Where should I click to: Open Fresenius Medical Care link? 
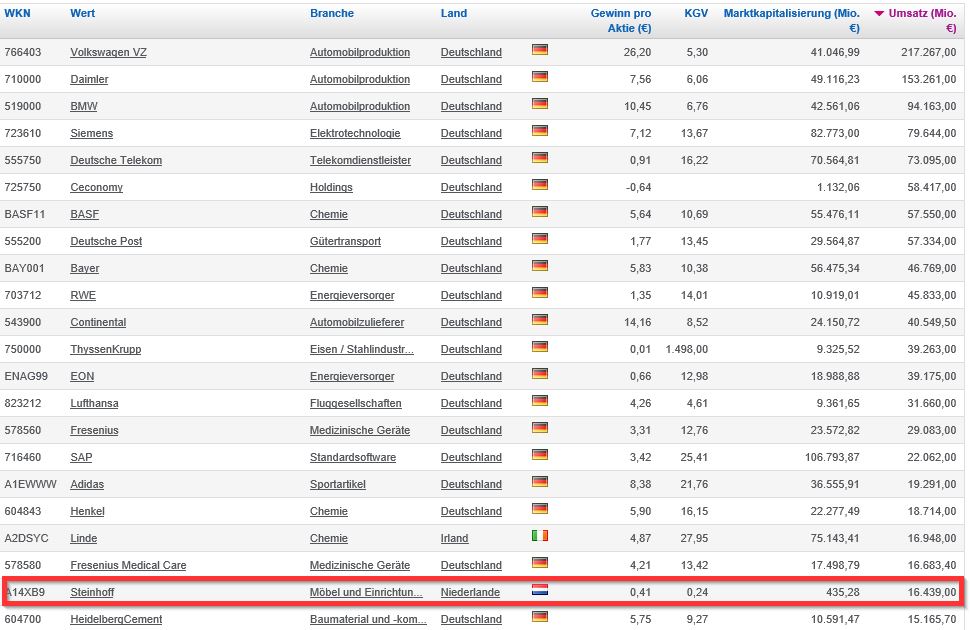[128, 566]
